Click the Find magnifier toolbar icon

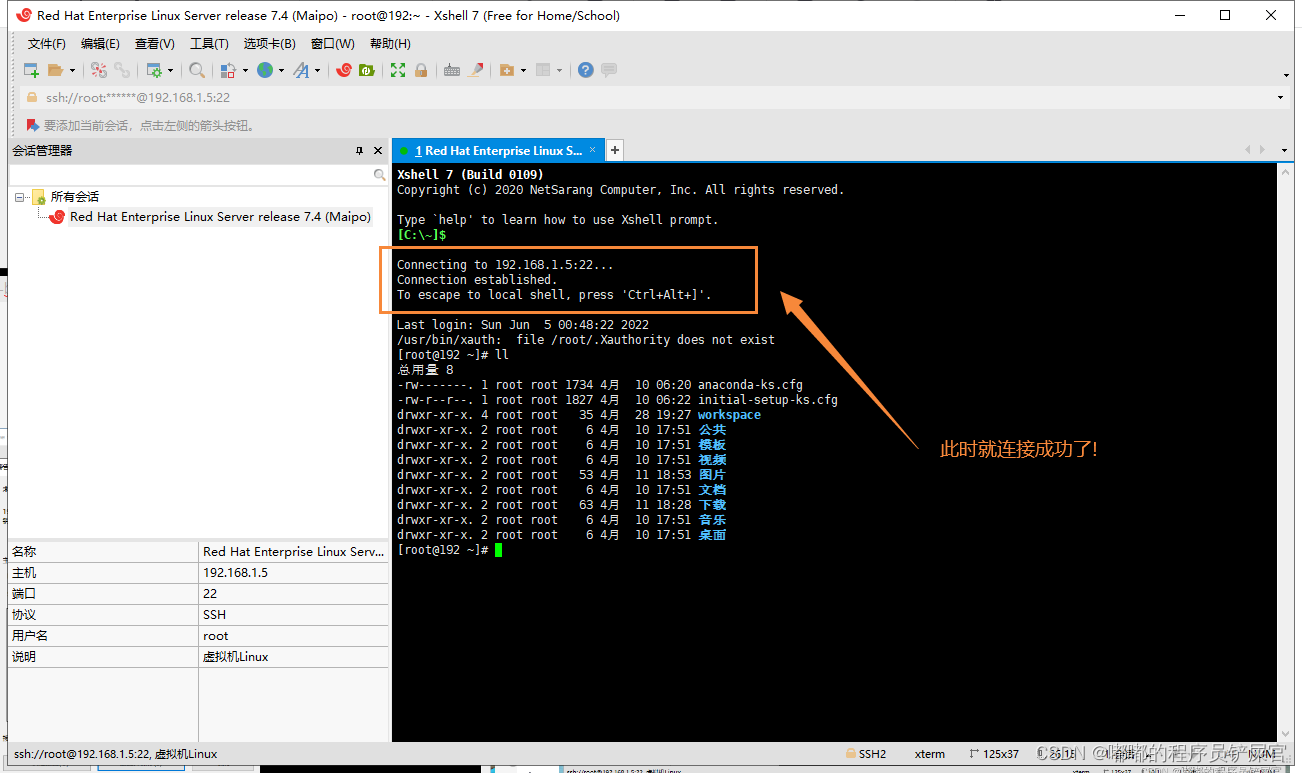[x=197, y=70]
